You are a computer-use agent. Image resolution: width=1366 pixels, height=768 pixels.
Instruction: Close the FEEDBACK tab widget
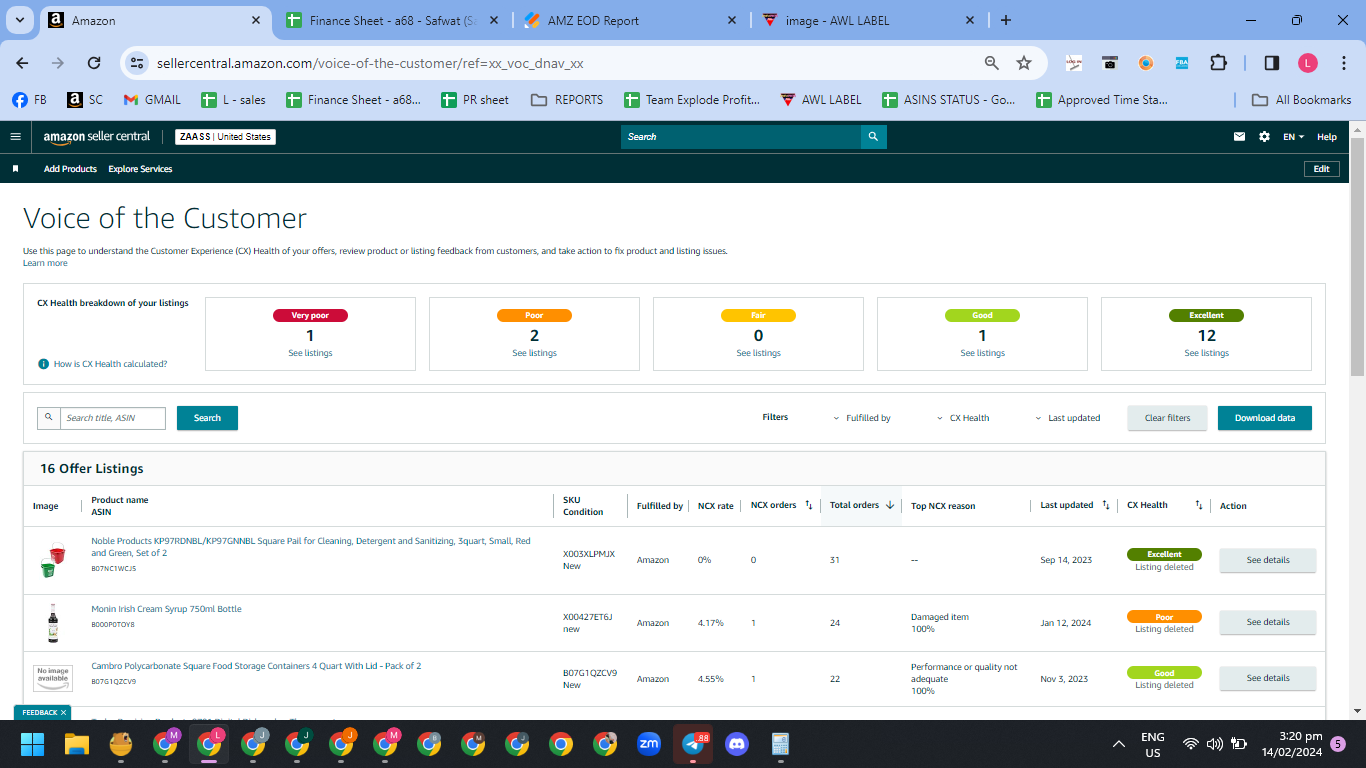point(63,713)
